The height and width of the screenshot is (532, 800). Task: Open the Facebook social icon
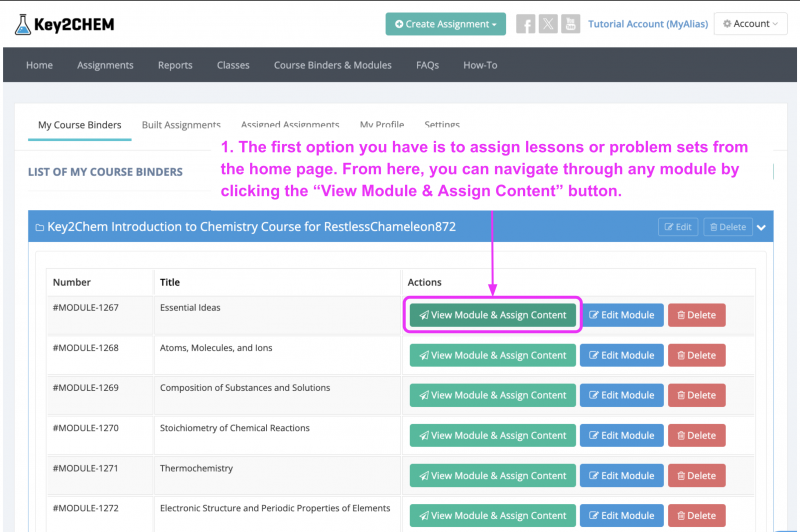coord(525,24)
